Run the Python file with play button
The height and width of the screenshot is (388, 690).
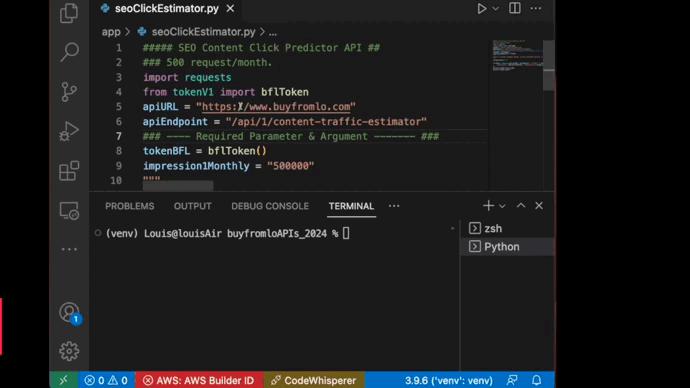[481, 8]
